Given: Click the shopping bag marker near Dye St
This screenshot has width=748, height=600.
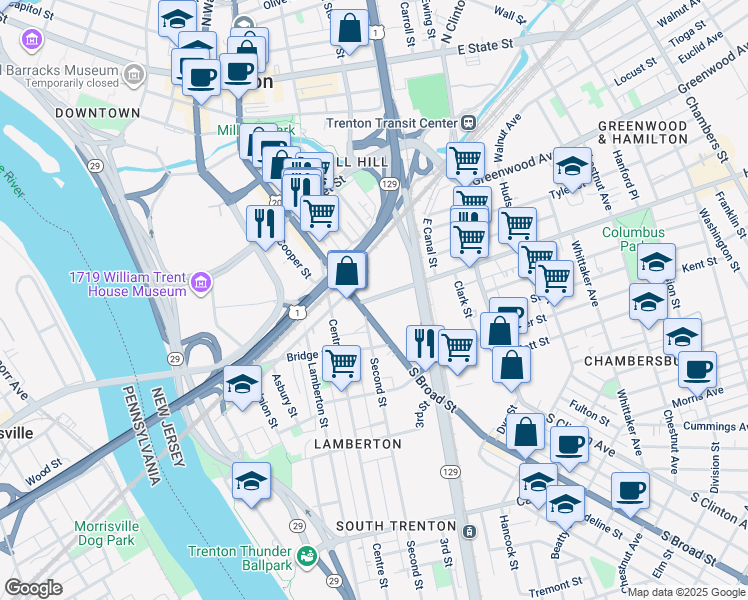Looking at the screenshot, I should pos(525,436).
